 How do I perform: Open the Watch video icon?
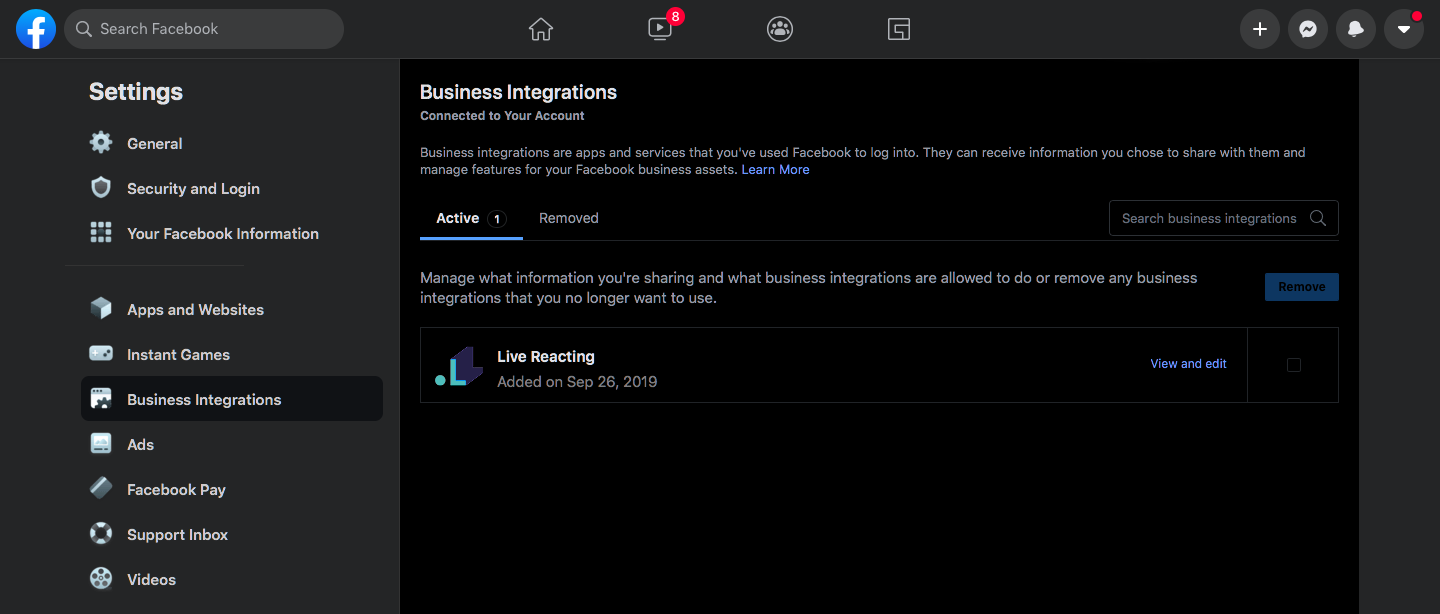(660, 29)
